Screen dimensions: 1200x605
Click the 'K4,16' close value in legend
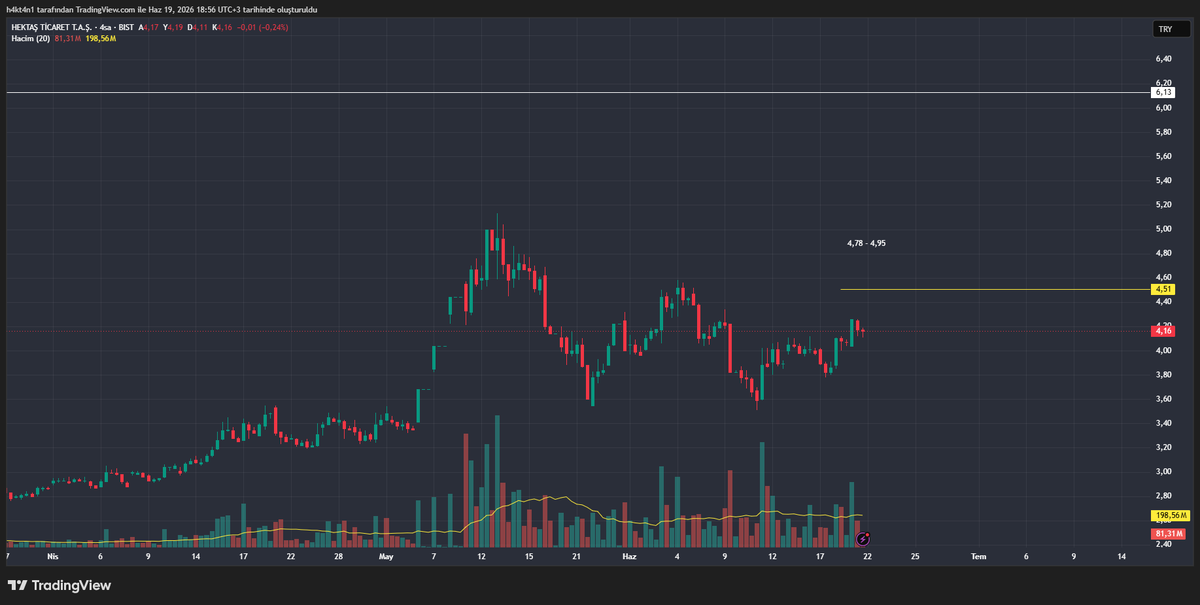click(222, 27)
